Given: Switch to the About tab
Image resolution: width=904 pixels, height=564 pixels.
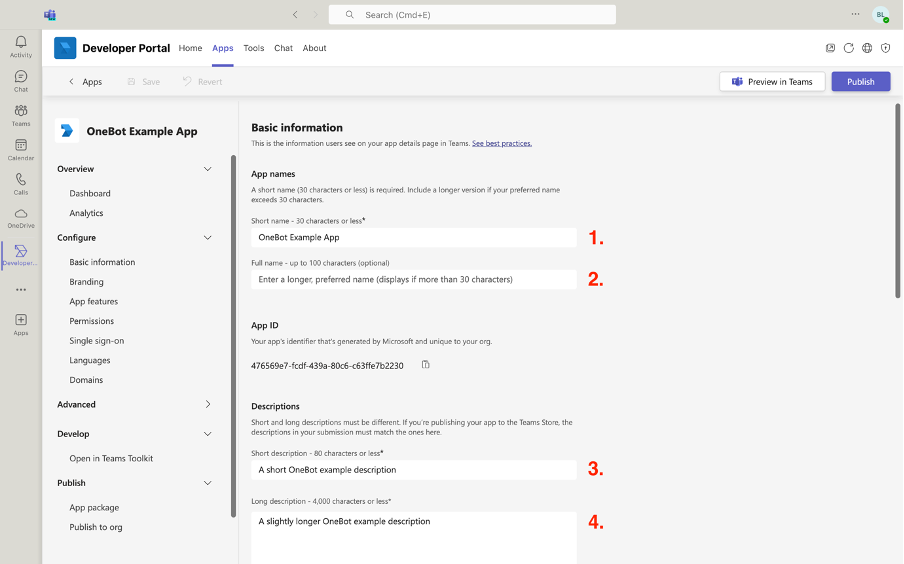Looking at the screenshot, I should 314,48.
